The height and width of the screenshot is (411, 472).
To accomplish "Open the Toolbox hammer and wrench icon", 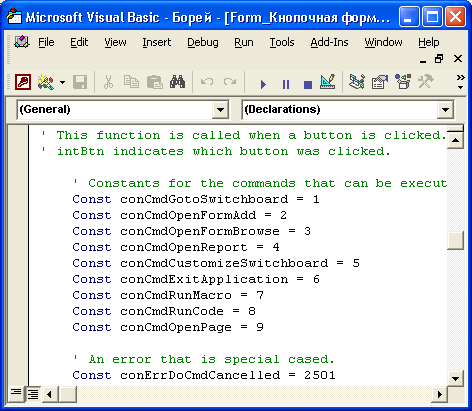I will click(426, 82).
